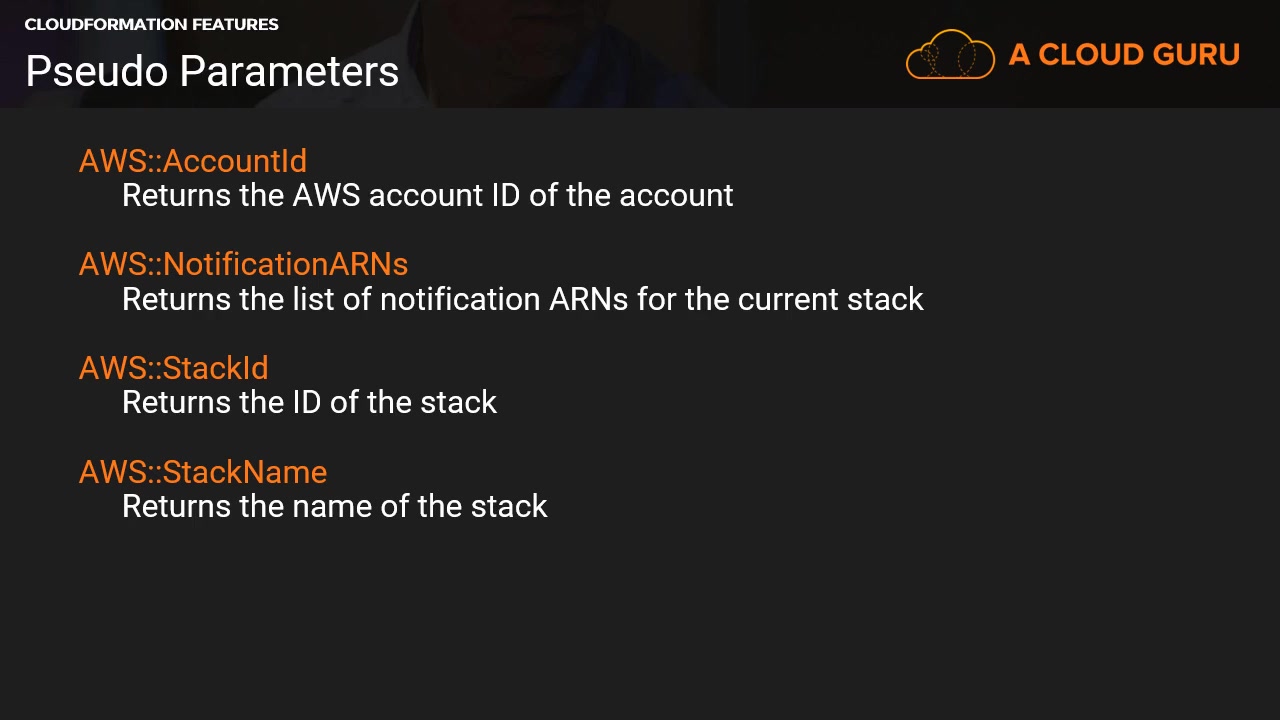Click the orange cloud logo icon
1280x720 pixels.
950,54
